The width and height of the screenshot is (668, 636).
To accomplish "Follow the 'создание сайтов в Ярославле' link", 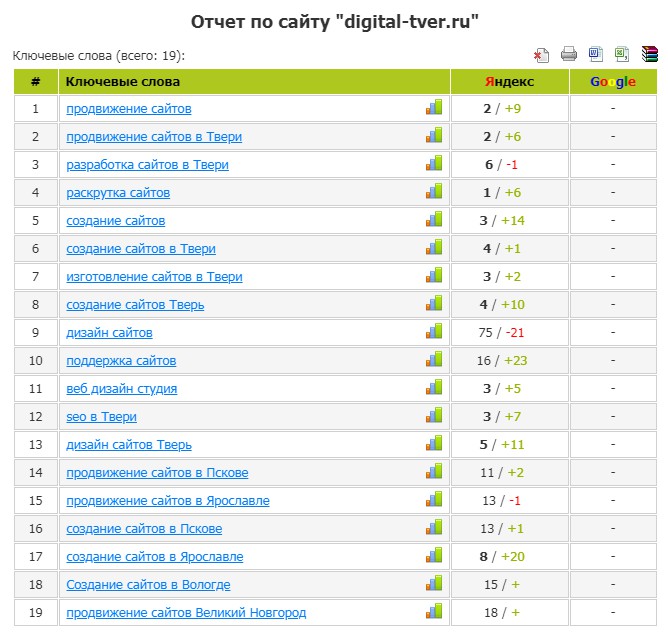I will point(155,557).
